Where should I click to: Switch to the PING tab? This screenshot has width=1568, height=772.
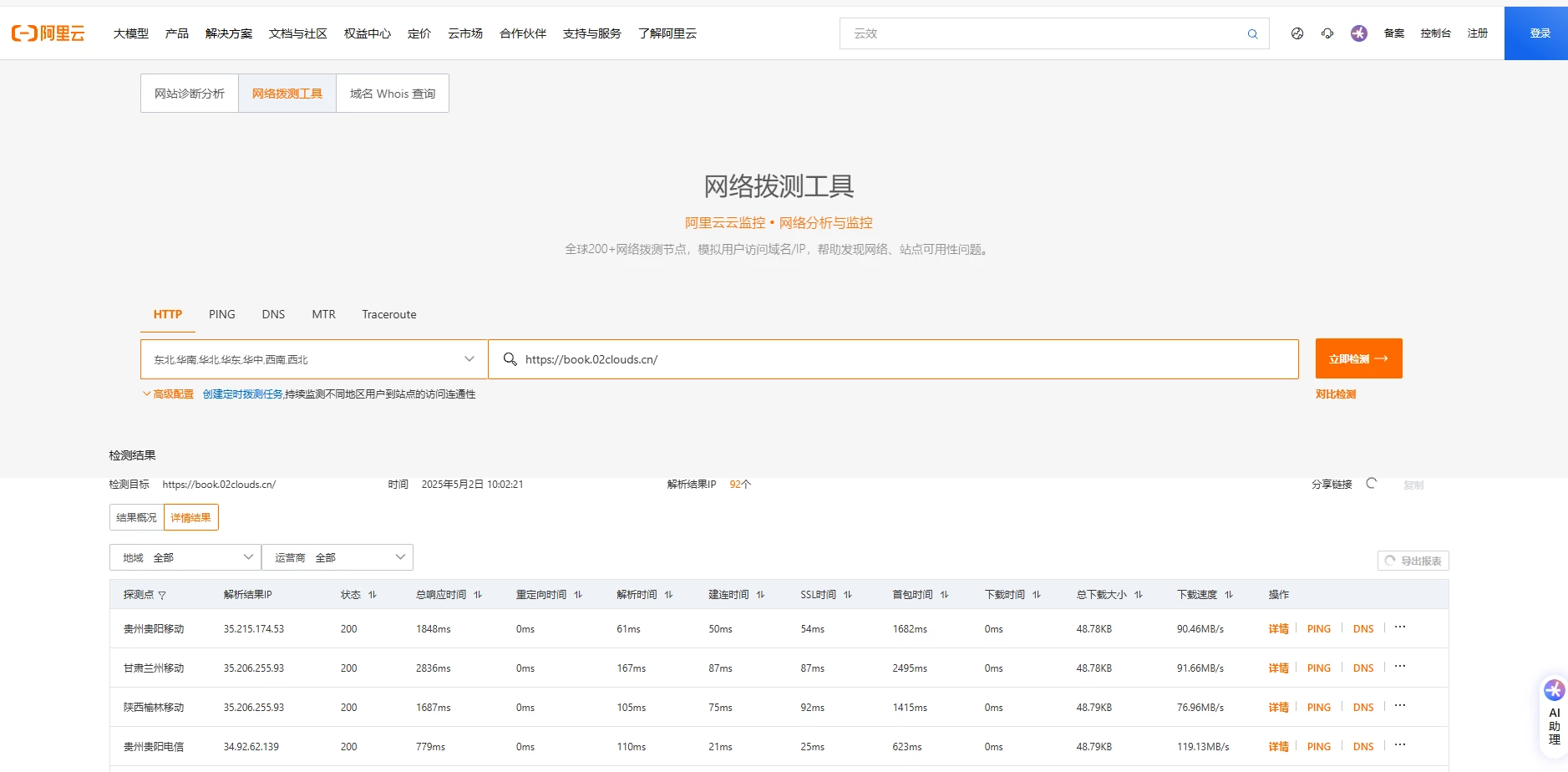point(221,314)
